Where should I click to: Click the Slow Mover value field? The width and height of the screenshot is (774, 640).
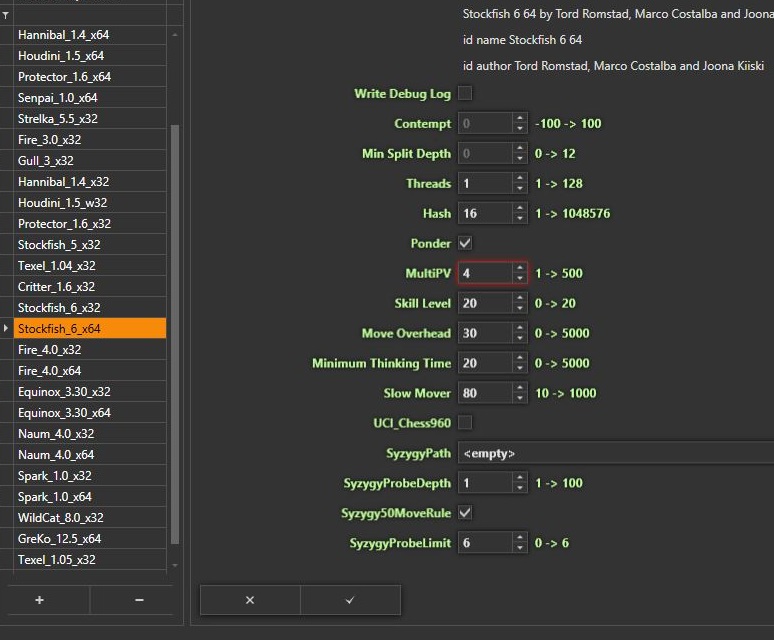click(x=486, y=393)
